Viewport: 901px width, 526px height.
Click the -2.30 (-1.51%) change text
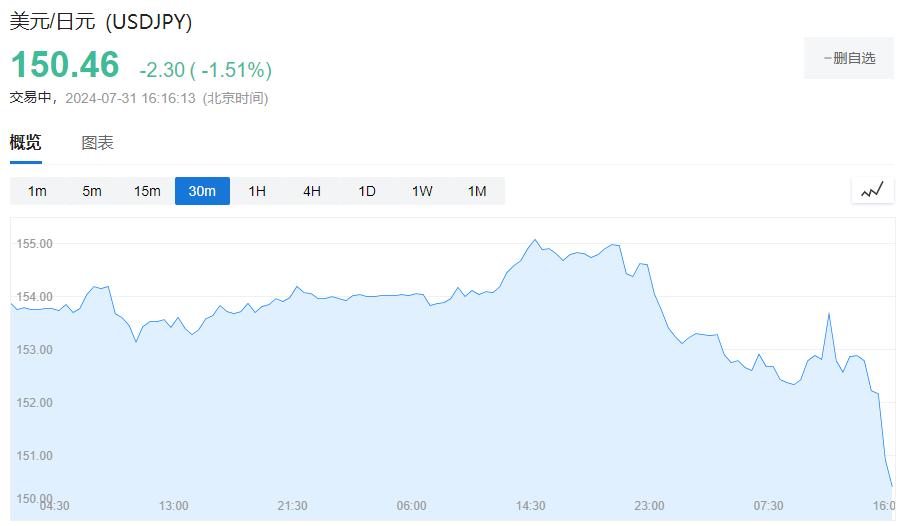click(206, 70)
